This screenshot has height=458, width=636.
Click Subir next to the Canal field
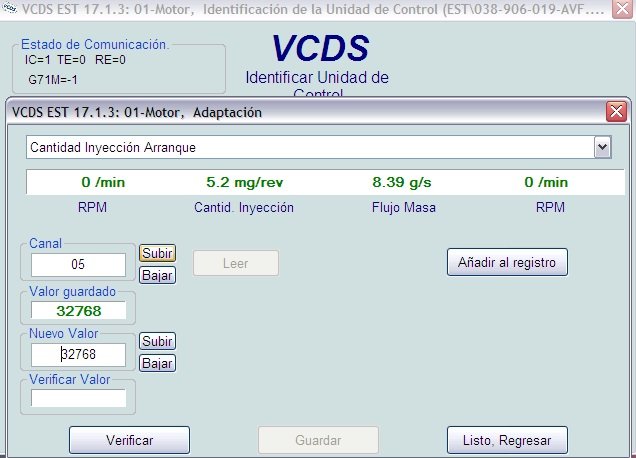point(157,253)
